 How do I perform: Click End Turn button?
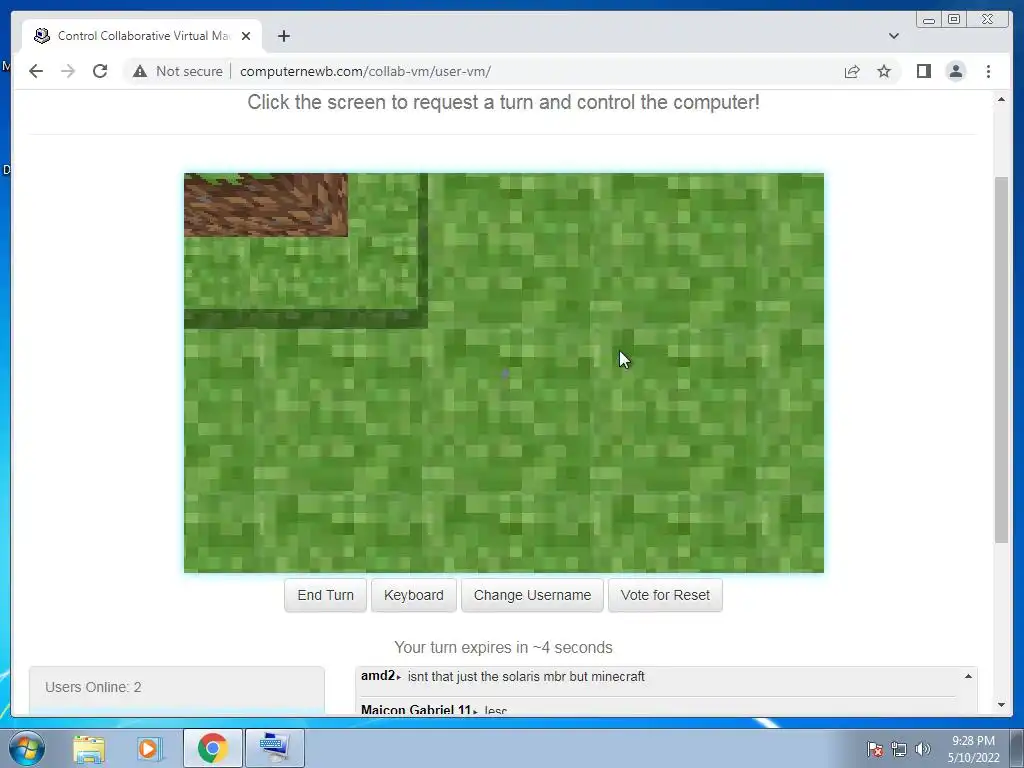click(x=325, y=595)
